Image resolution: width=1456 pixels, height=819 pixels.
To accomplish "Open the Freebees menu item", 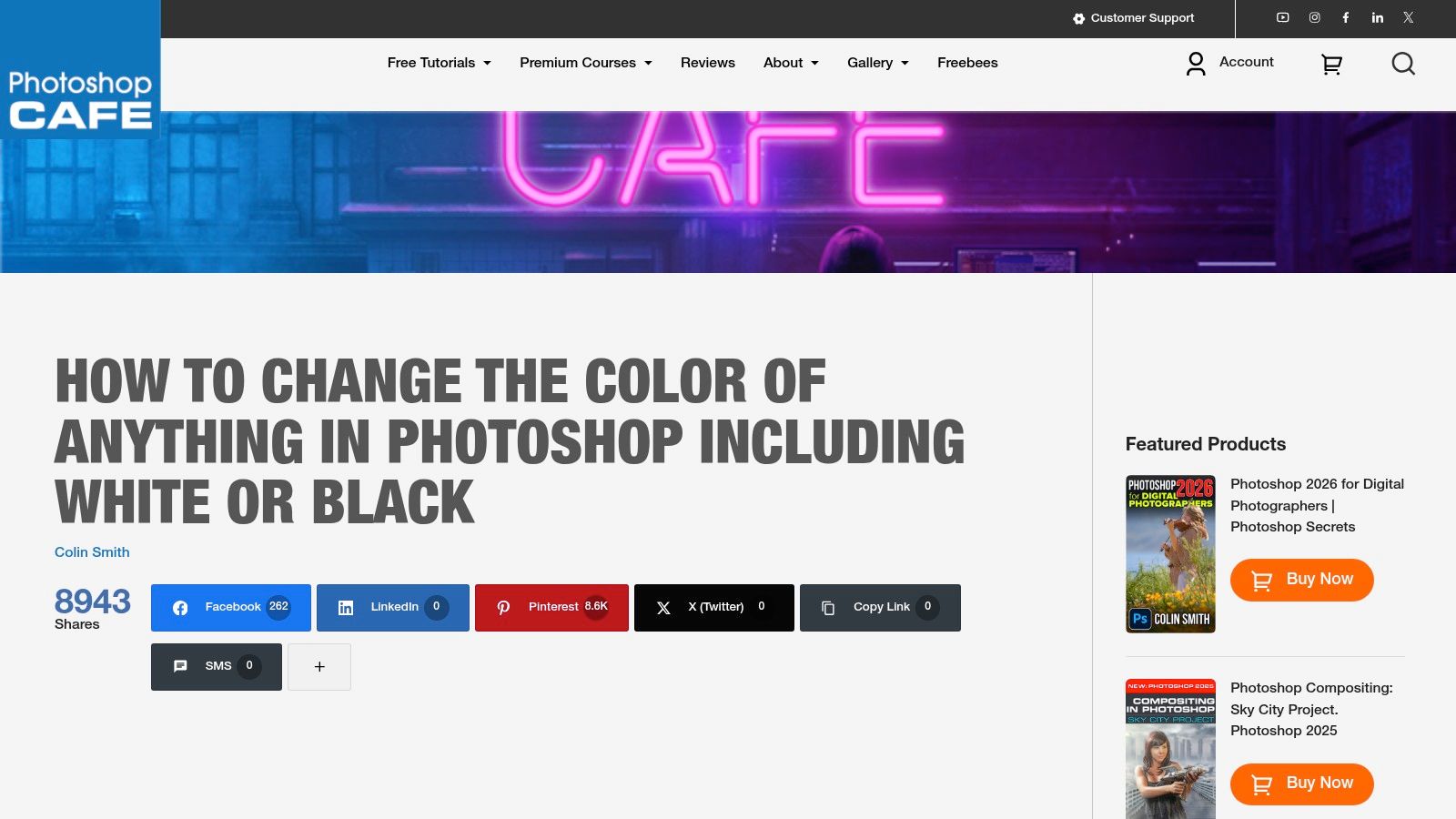I will (967, 63).
